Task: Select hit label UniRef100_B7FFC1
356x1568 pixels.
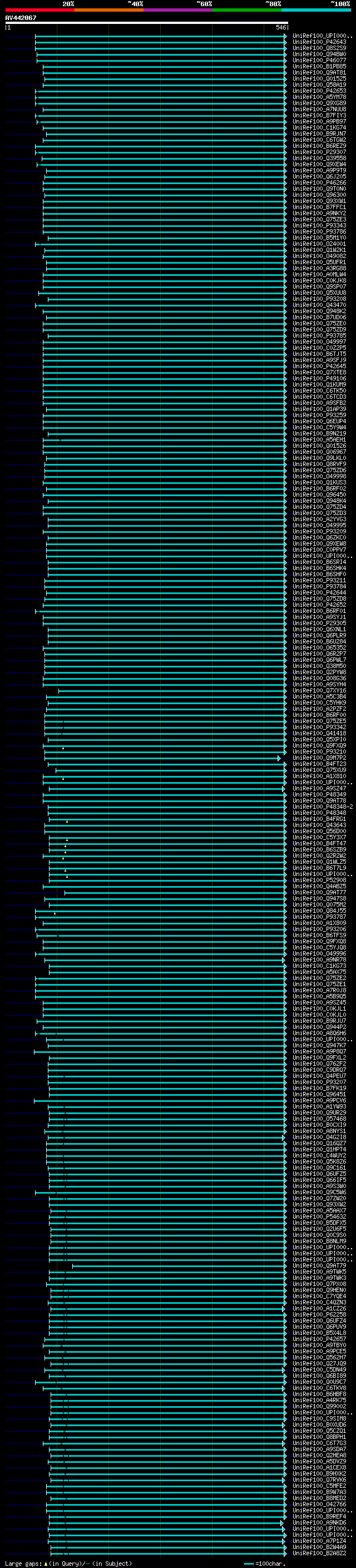Action: pyautogui.click(x=319, y=207)
